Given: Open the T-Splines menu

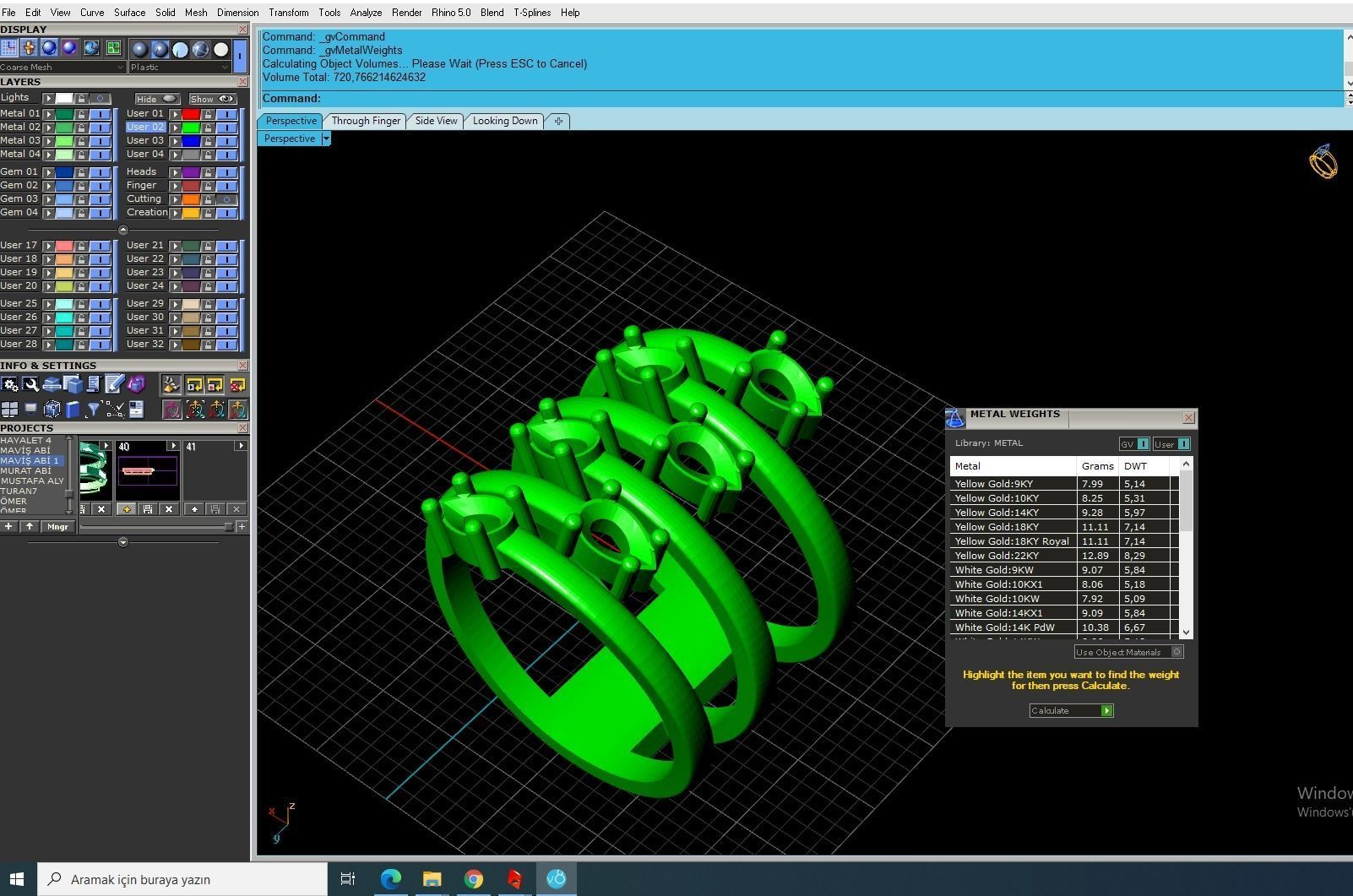Looking at the screenshot, I should click(x=532, y=13).
